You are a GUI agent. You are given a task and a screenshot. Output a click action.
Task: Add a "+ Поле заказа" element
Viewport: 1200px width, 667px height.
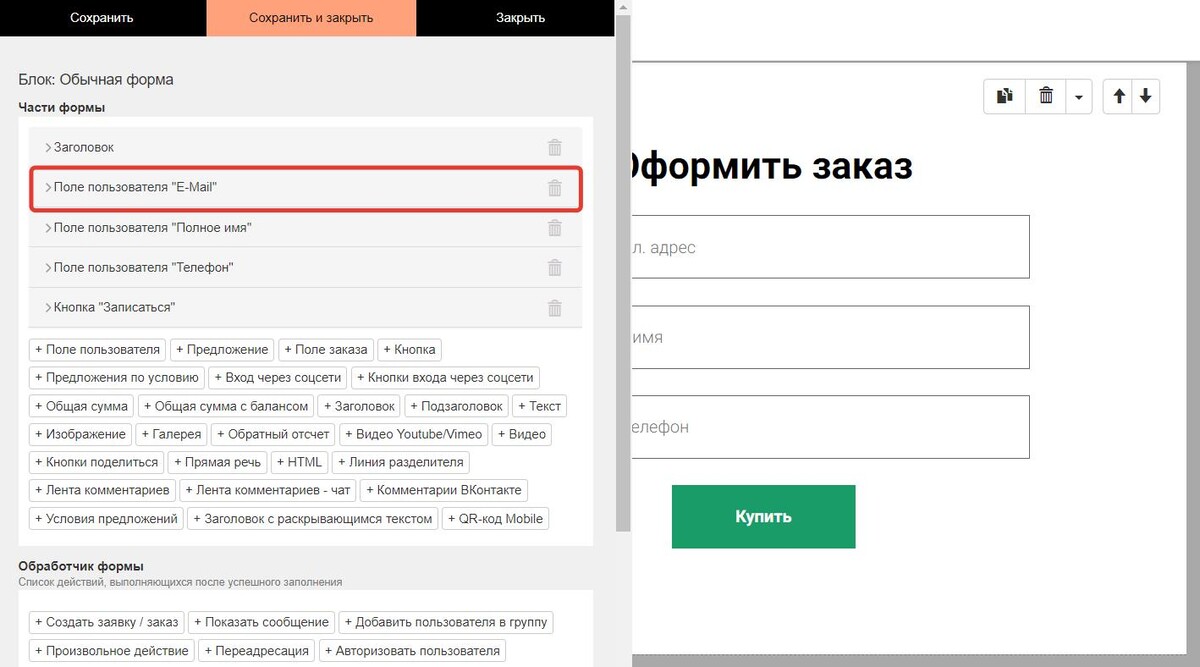tap(326, 350)
